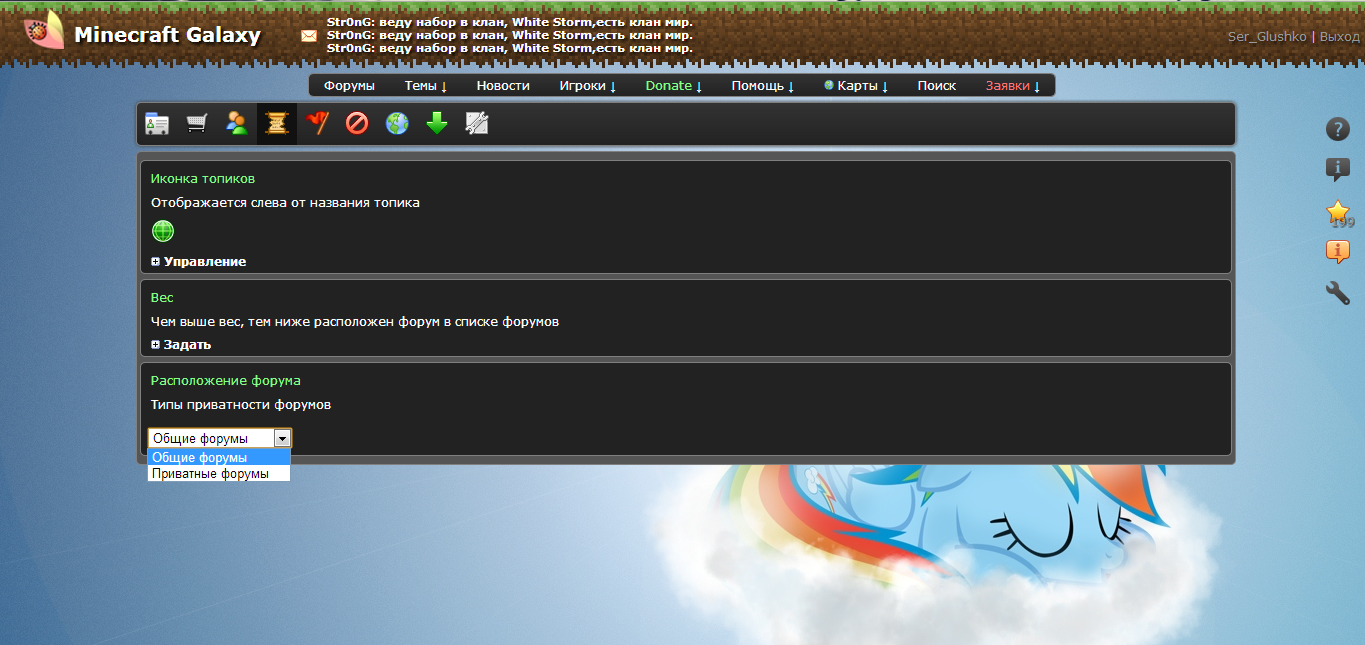
Task: Click the ID card profile icon
Action: click(157, 124)
